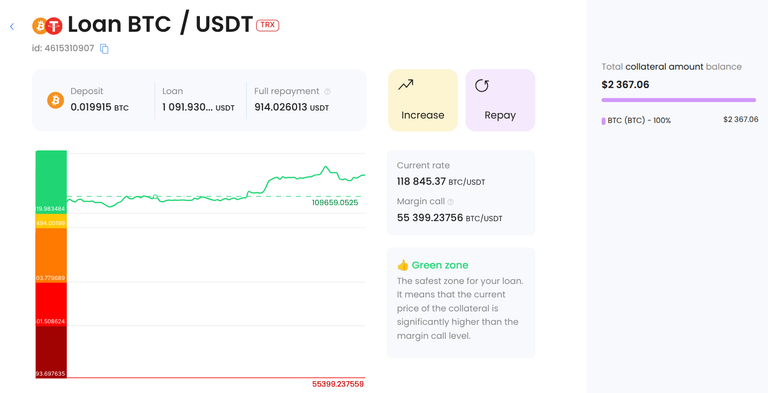Click the BTC/USDT pair icon in title

point(48,25)
